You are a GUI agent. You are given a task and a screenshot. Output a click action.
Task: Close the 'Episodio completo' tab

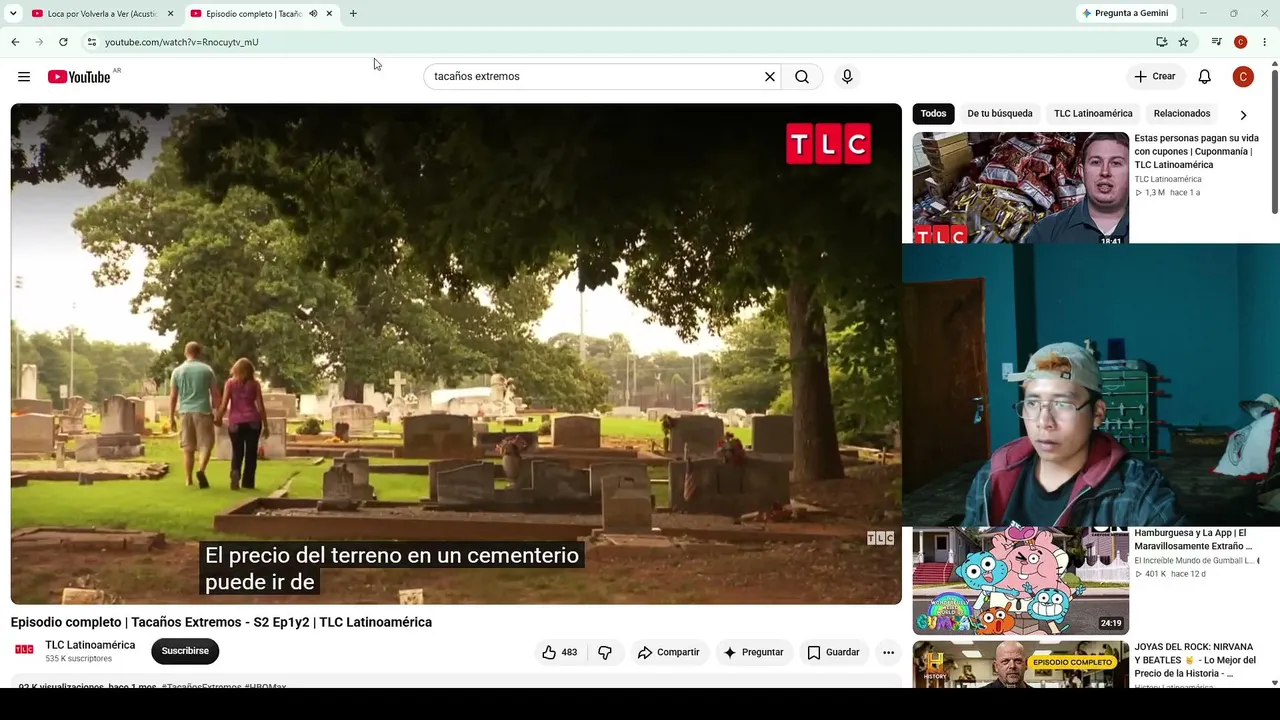[x=329, y=14]
